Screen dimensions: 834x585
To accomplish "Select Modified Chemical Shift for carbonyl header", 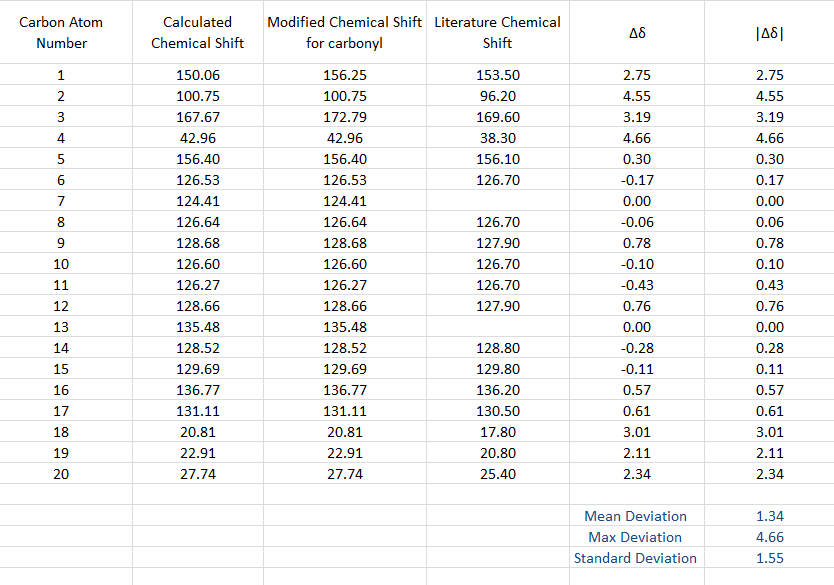I will (343, 32).
